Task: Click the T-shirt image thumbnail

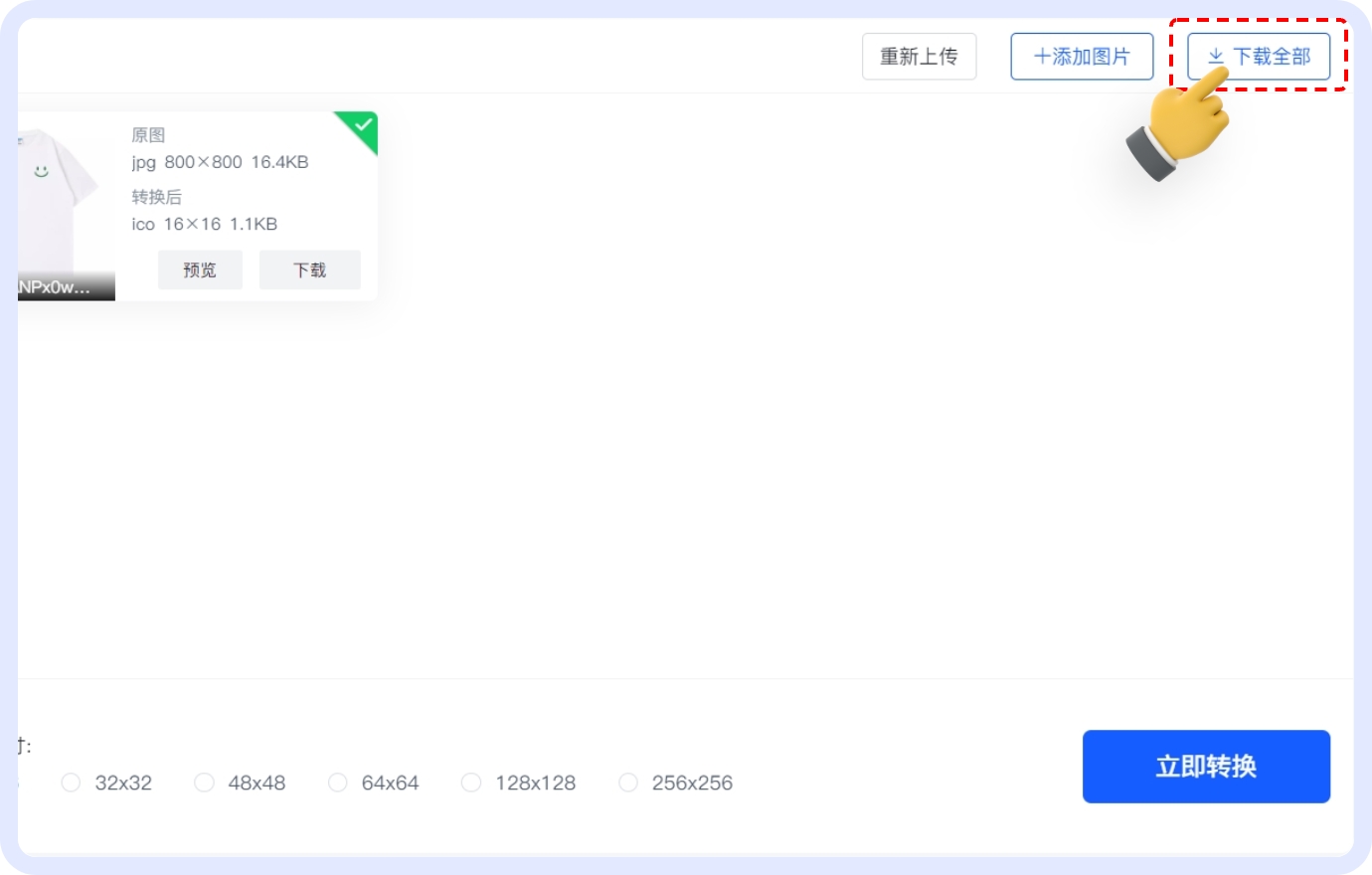Action: (x=66, y=206)
